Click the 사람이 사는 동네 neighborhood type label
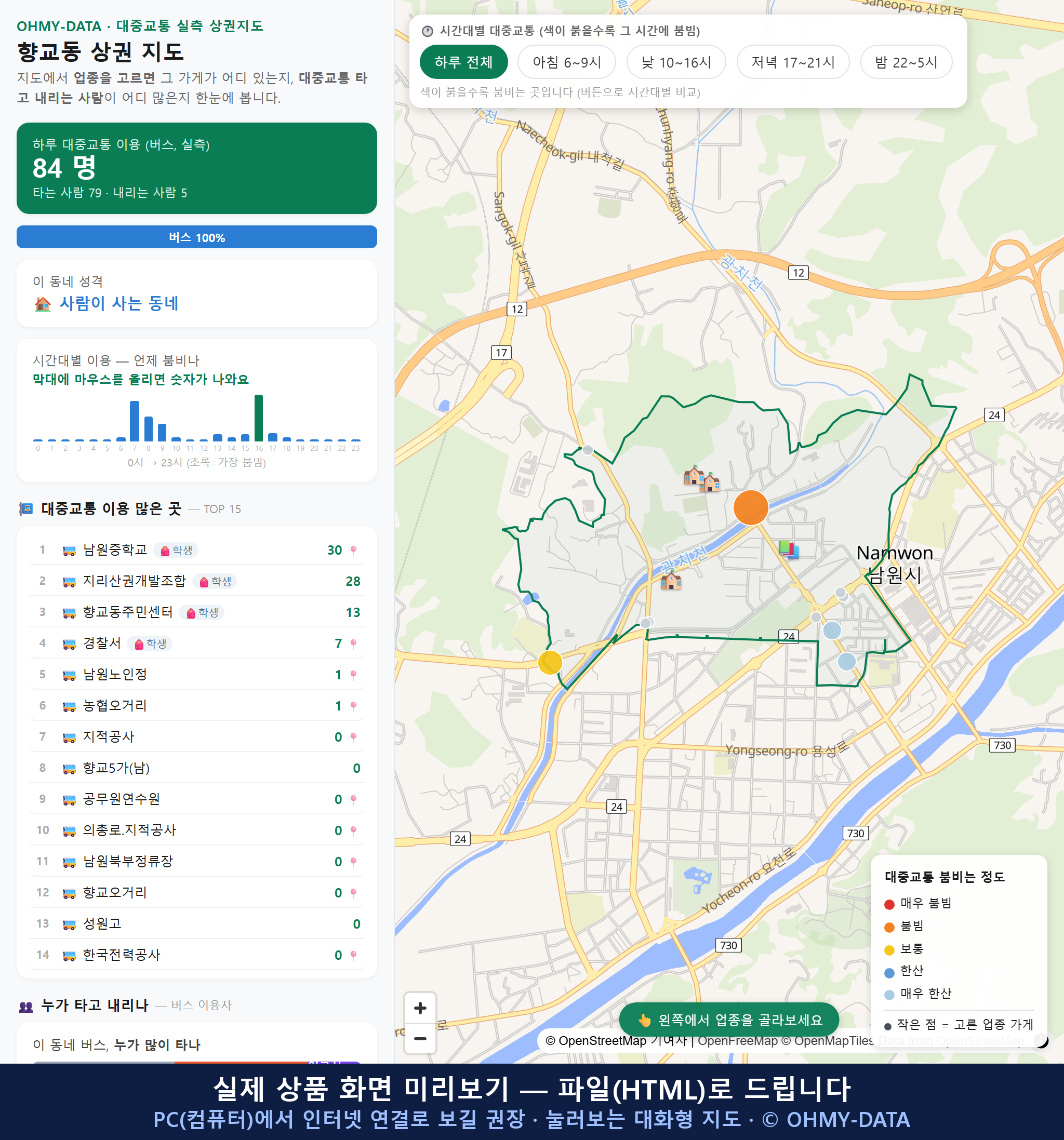The height and width of the screenshot is (1140, 1064). 119,303
